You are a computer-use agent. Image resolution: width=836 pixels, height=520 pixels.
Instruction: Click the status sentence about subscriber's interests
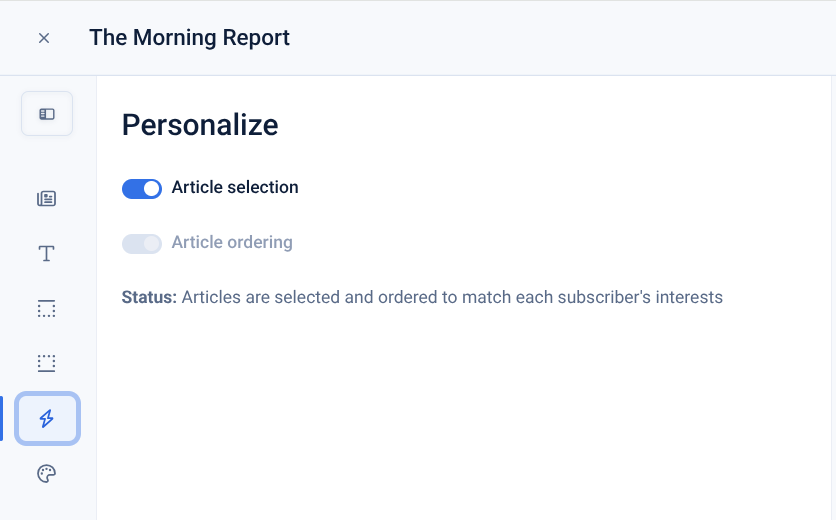click(452, 298)
